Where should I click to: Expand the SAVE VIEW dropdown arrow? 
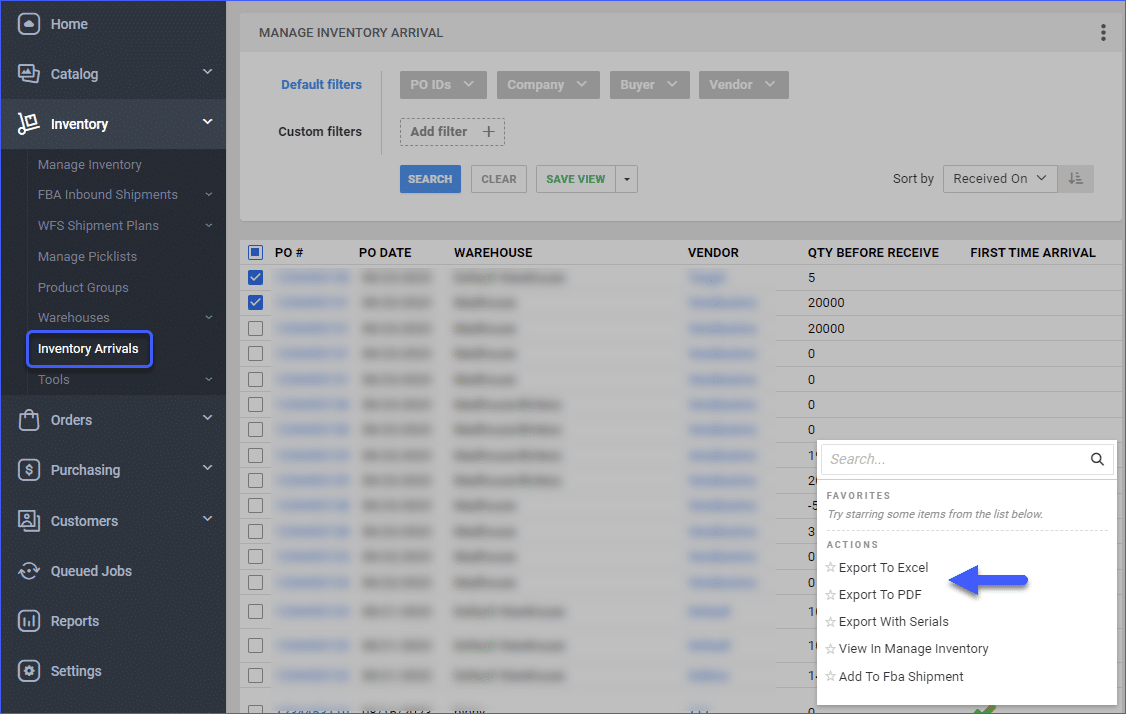pyautogui.click(x=627, y=178)
